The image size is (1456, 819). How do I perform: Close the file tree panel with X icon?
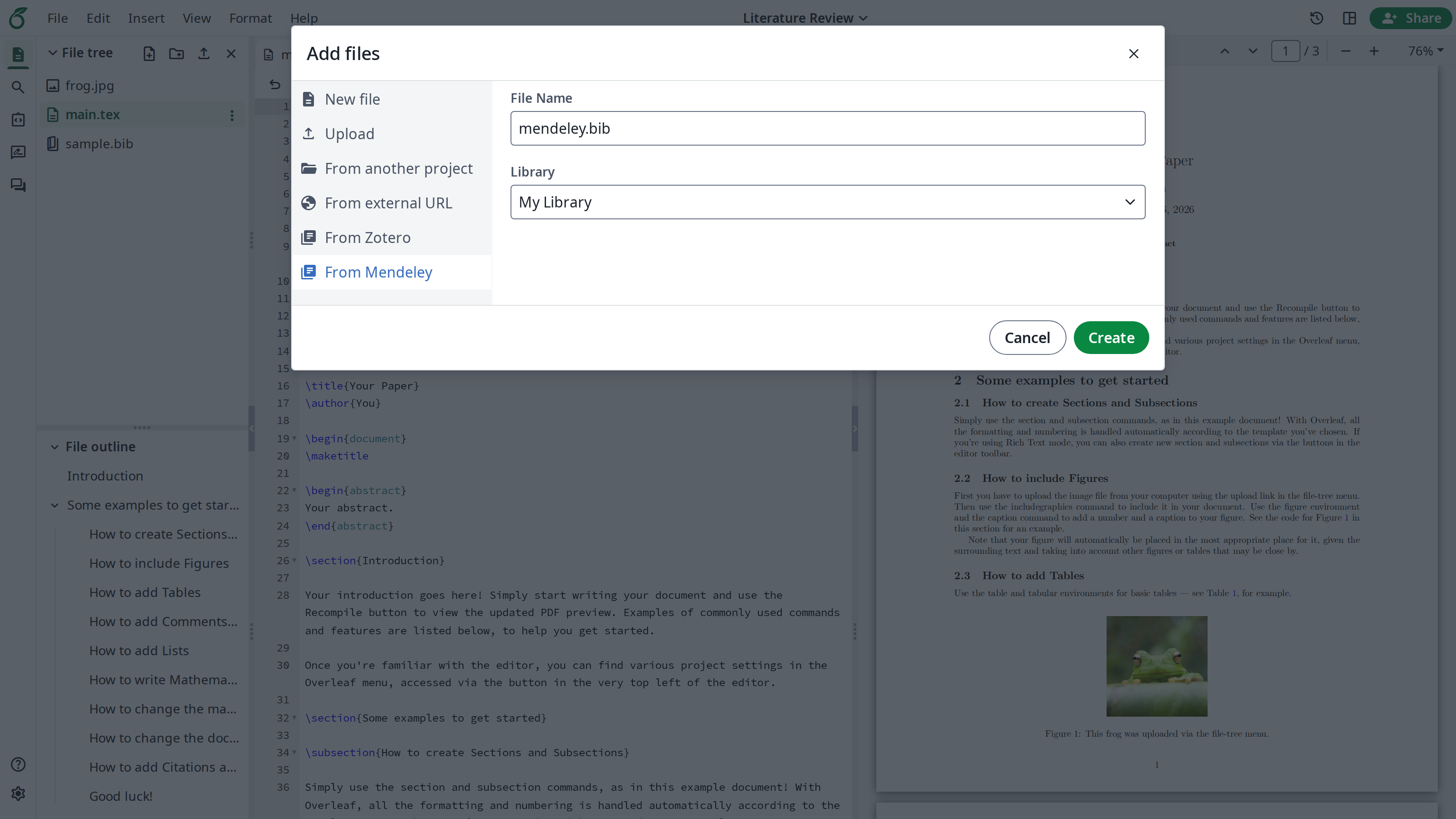point(231,54)
